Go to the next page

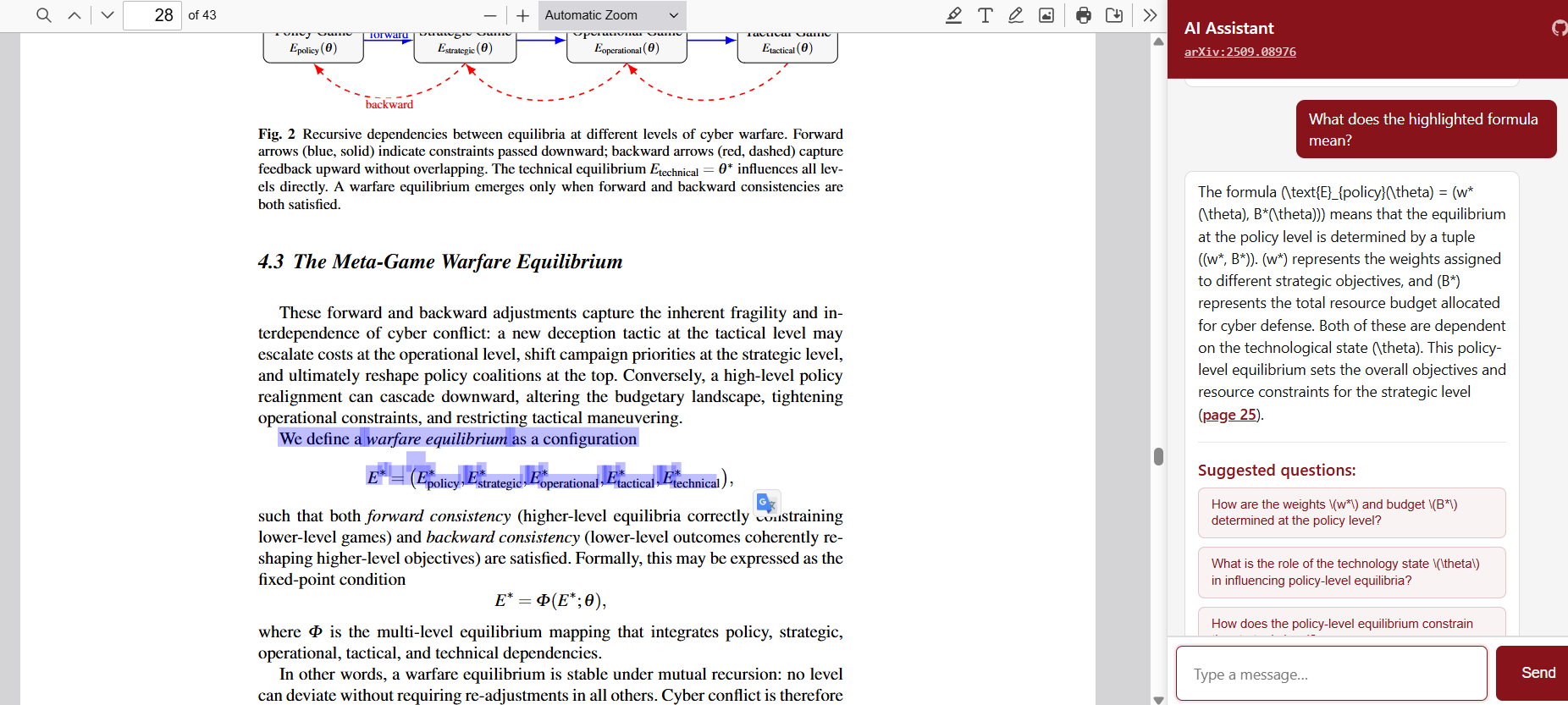pos(107,15)
